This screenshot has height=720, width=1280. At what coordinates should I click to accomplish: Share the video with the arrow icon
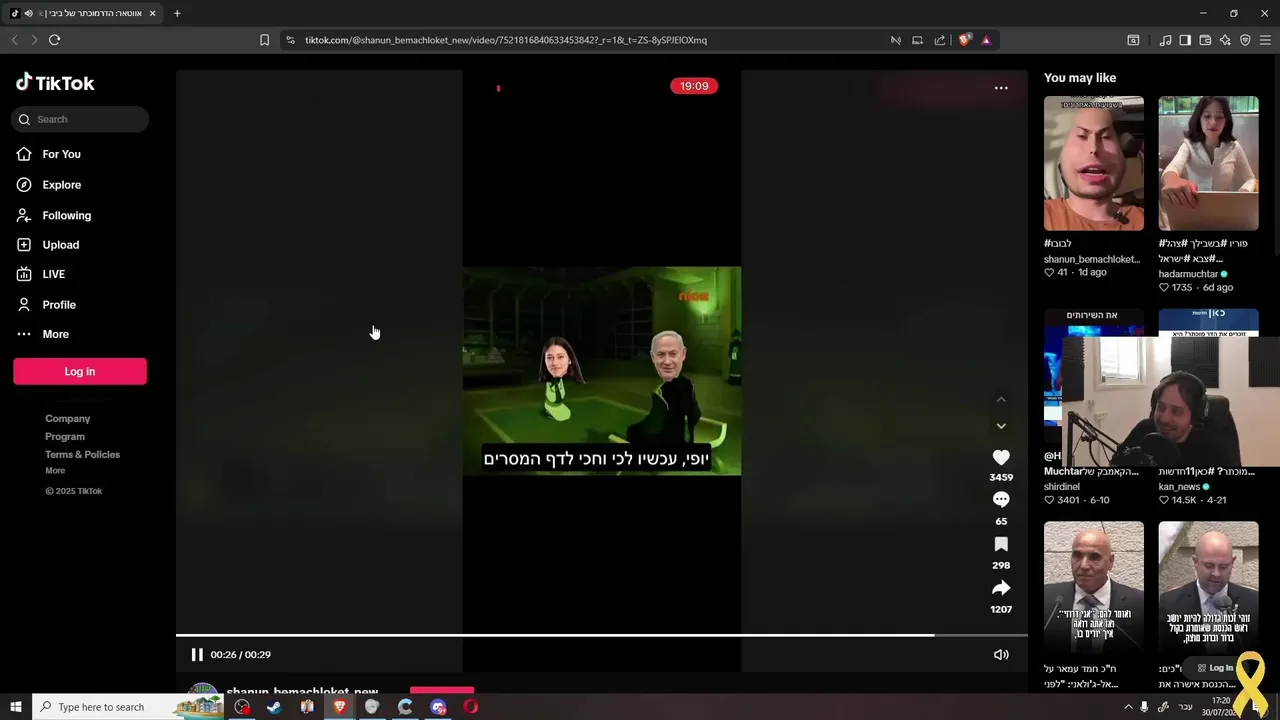(x=1001, y=588)
